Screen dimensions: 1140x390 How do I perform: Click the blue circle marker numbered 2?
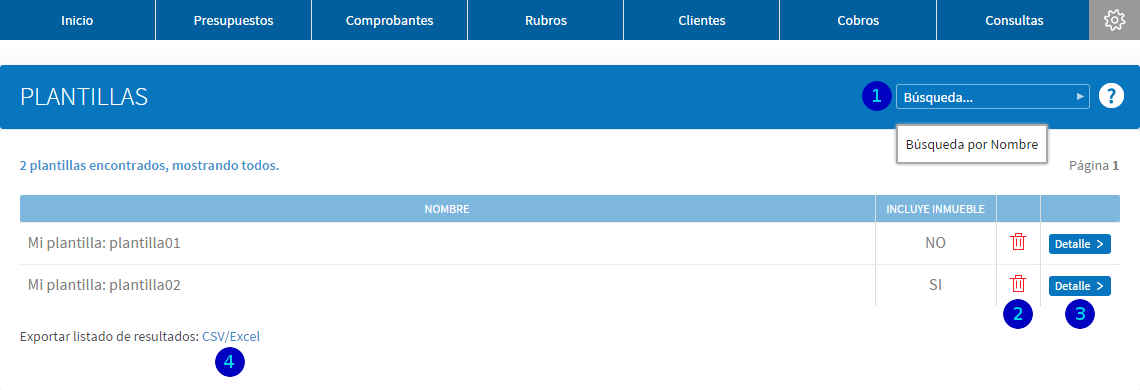click(x=1018, y=314)
